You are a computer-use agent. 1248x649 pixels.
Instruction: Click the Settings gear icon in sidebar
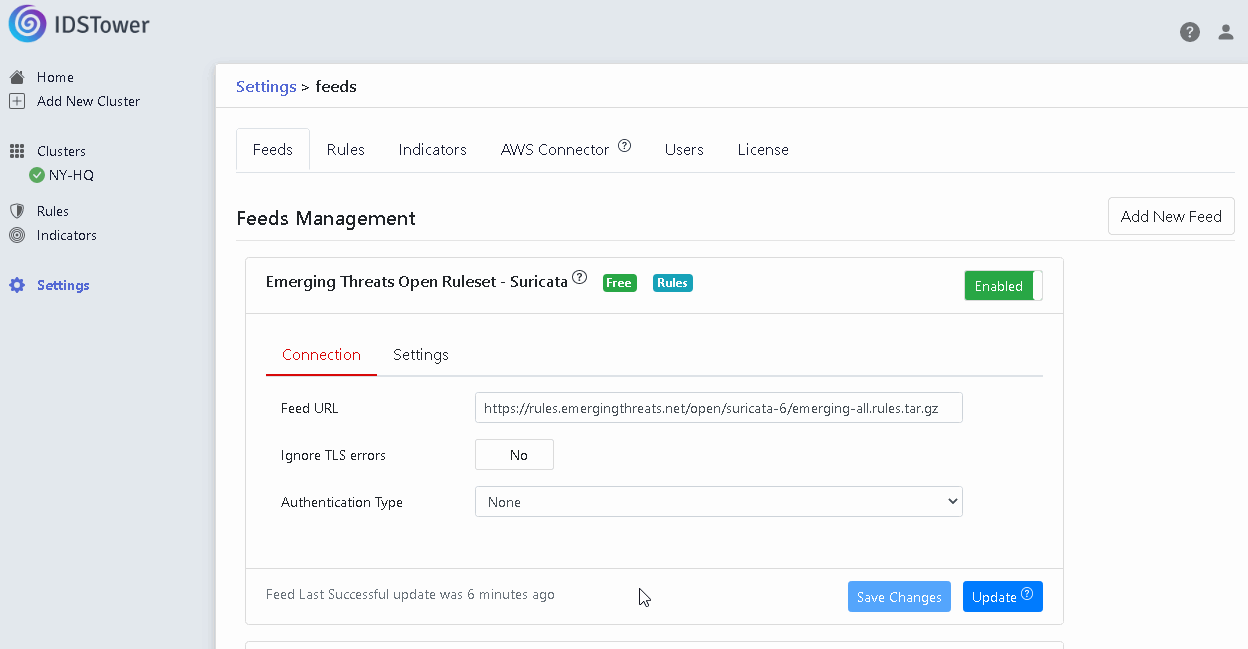click(17, 285)
